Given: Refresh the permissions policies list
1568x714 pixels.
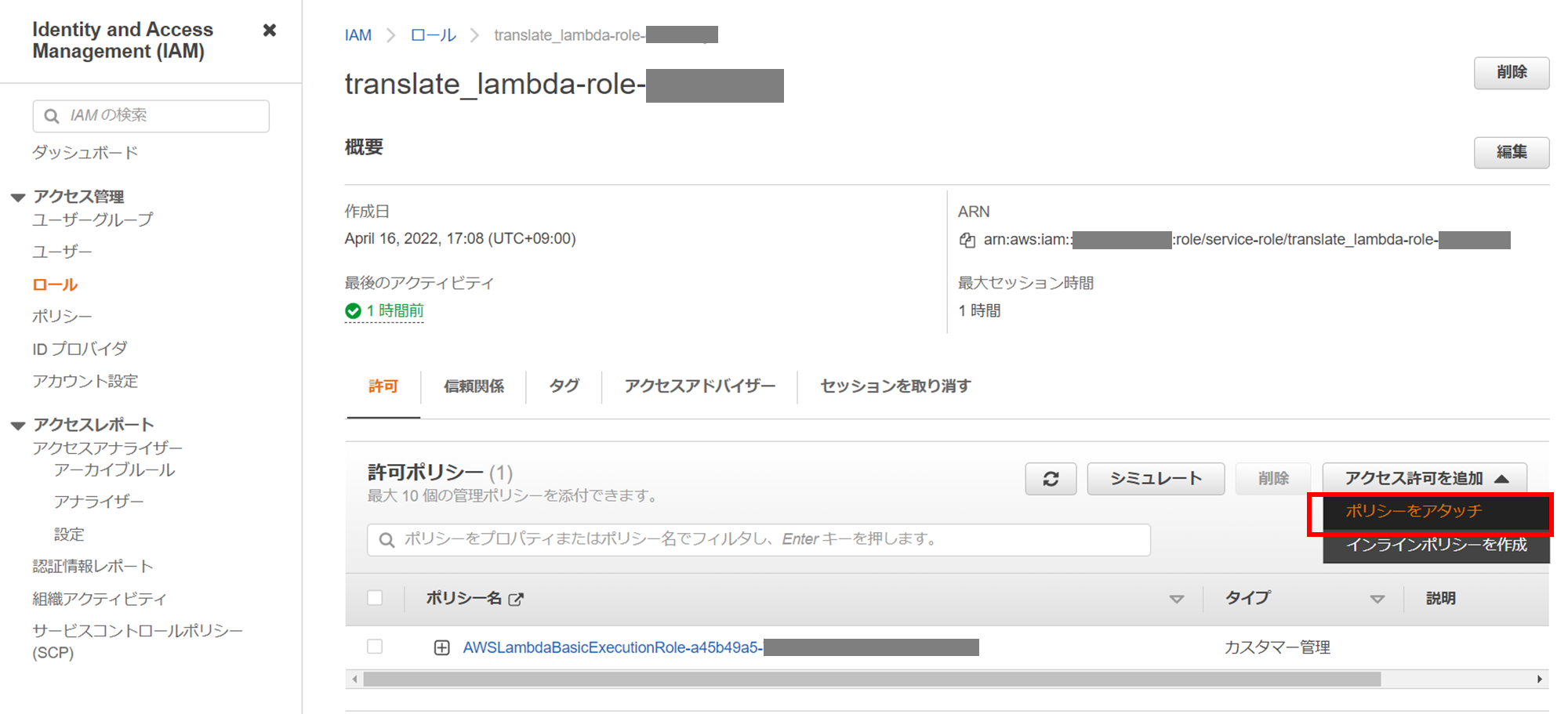Looking at the screenshot, I should (1051, 478).
